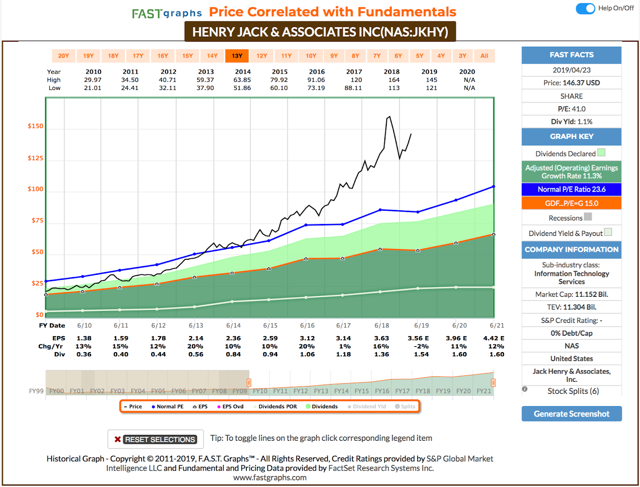Select the 20Y time range tab
This screenshot has height=487, width=640.
[64, 56]
